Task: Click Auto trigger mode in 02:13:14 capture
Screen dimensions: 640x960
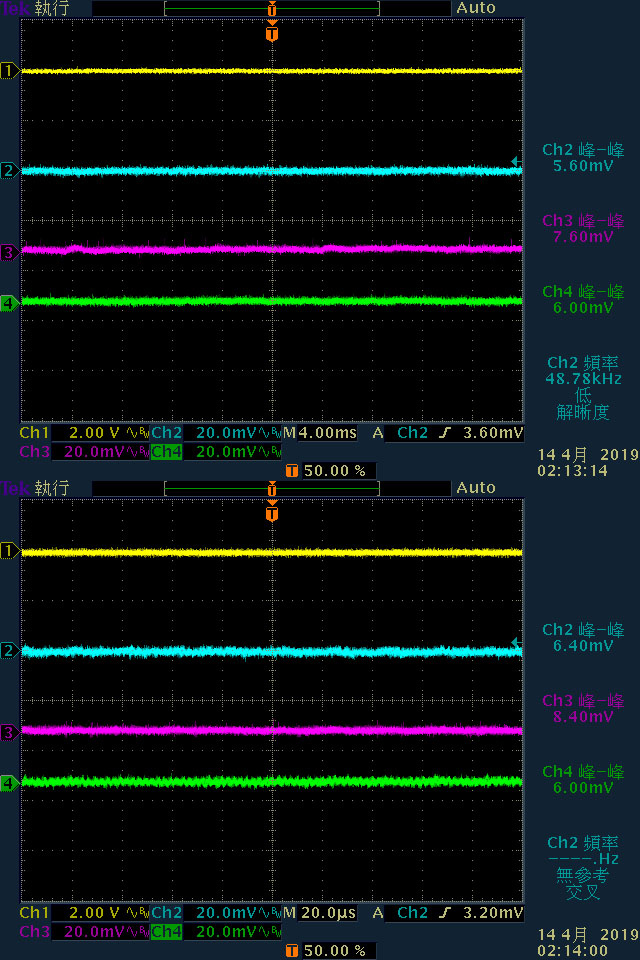Action: [x=476, y=8]
